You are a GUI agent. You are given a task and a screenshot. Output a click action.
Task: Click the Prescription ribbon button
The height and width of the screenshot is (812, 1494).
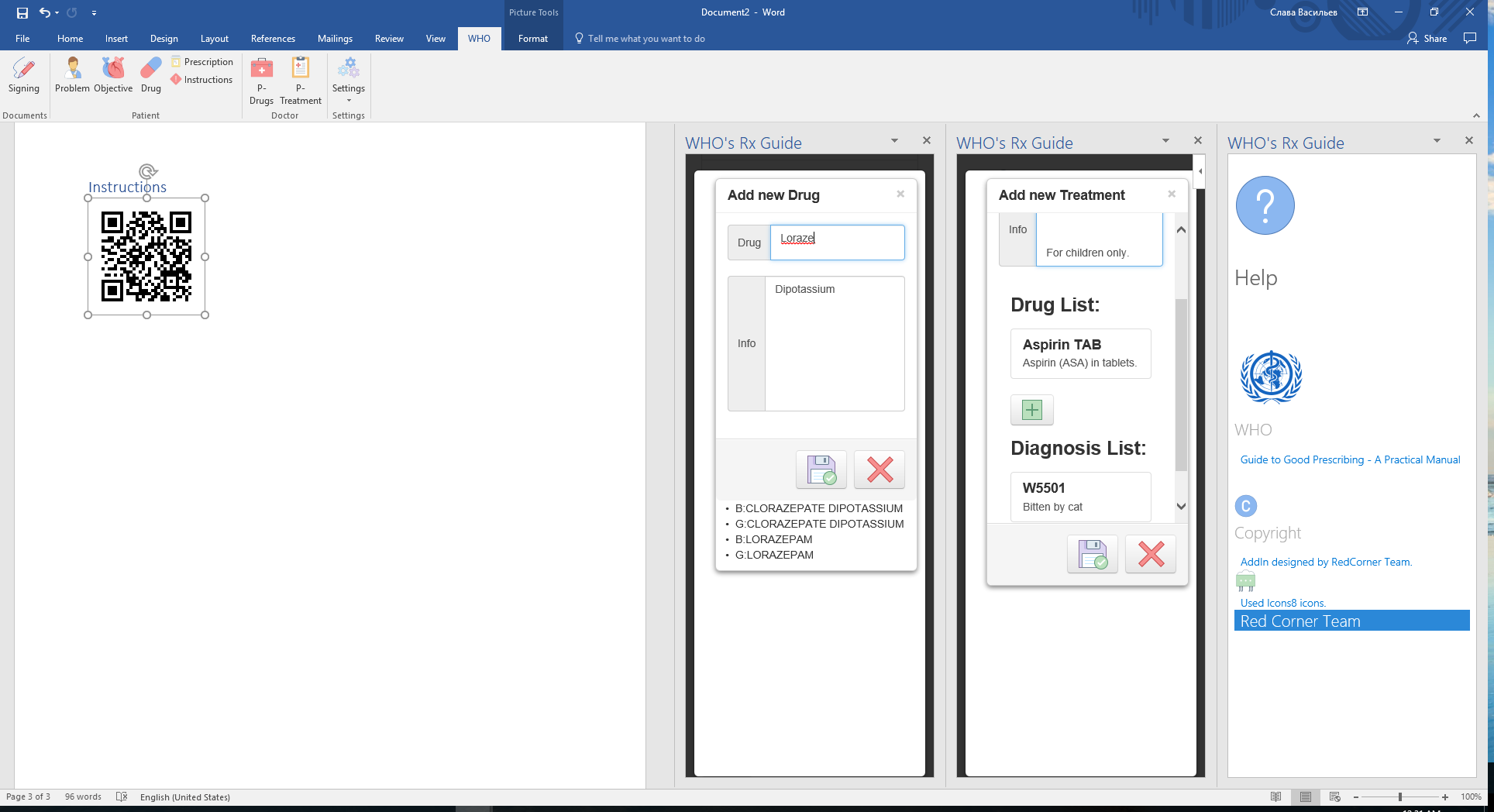click(202, 62)
